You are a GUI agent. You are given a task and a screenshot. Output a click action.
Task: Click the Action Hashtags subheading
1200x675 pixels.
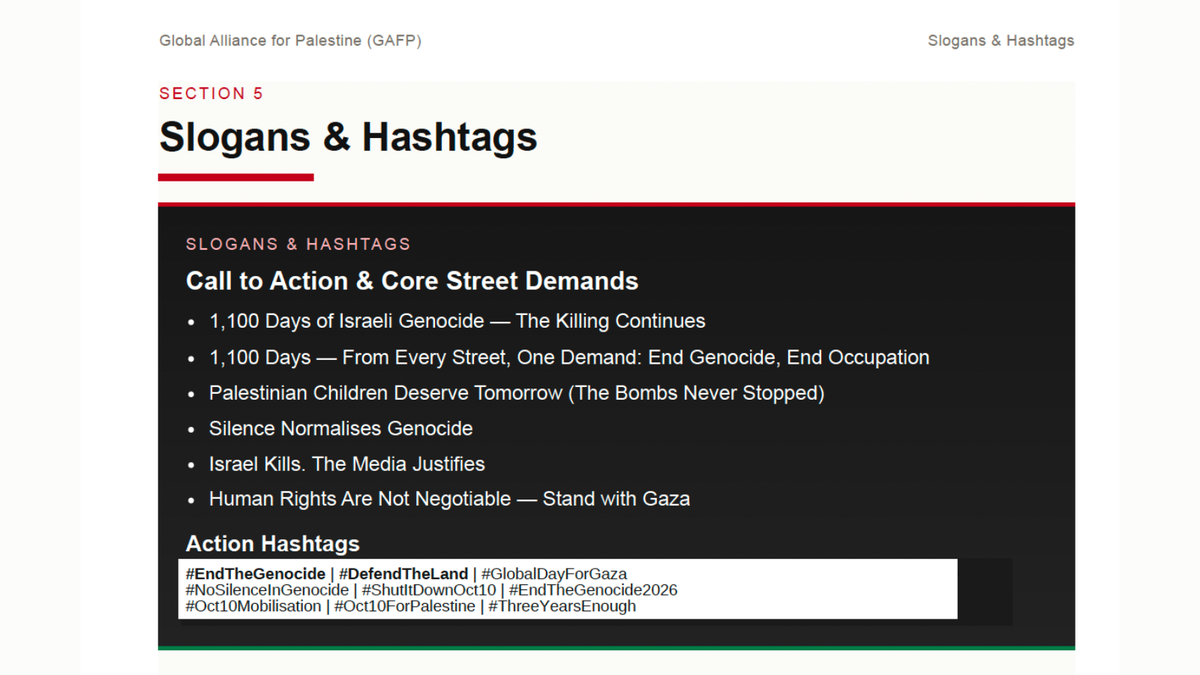273,544
